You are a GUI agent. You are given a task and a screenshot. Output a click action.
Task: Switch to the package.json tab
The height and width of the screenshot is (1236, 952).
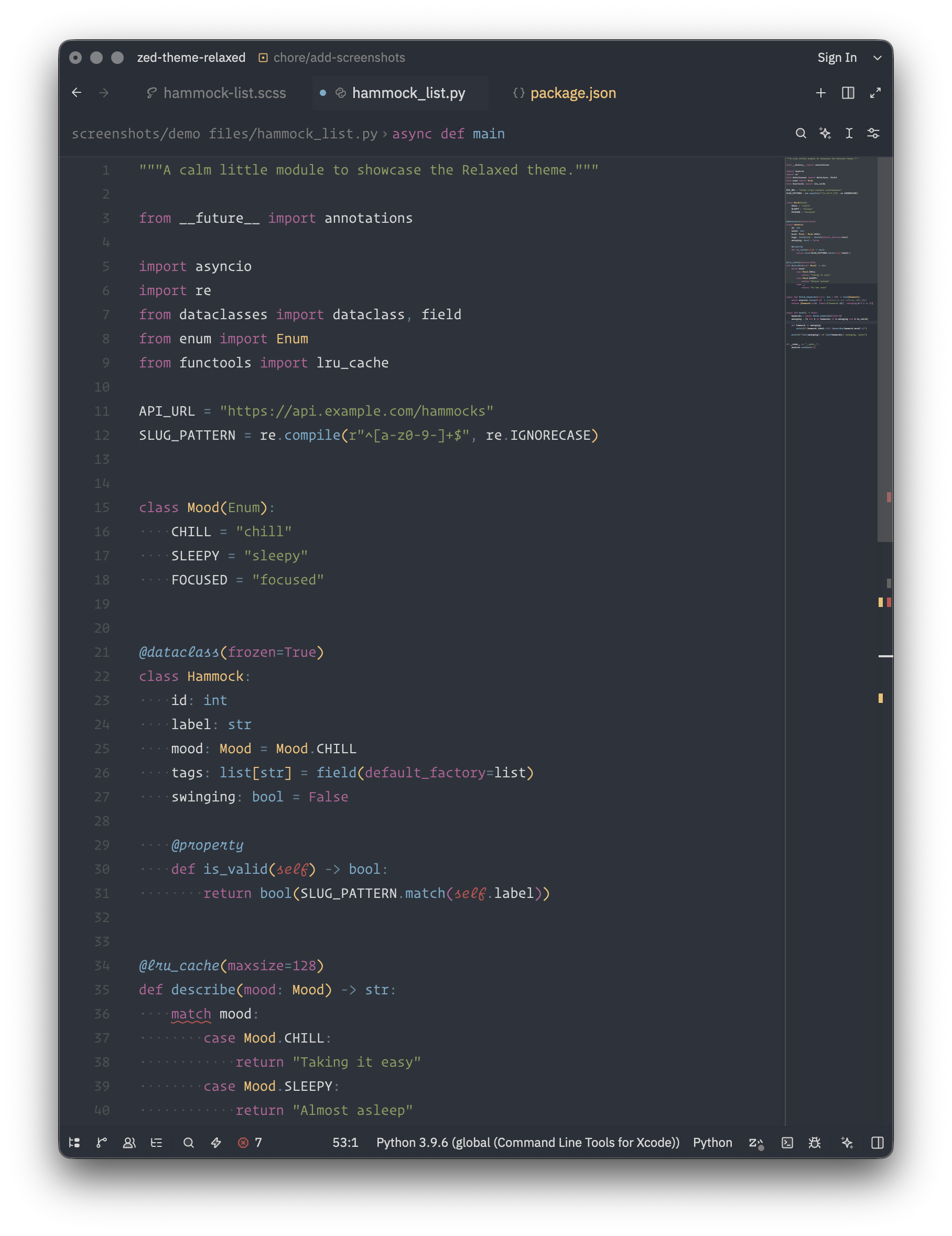565,93
